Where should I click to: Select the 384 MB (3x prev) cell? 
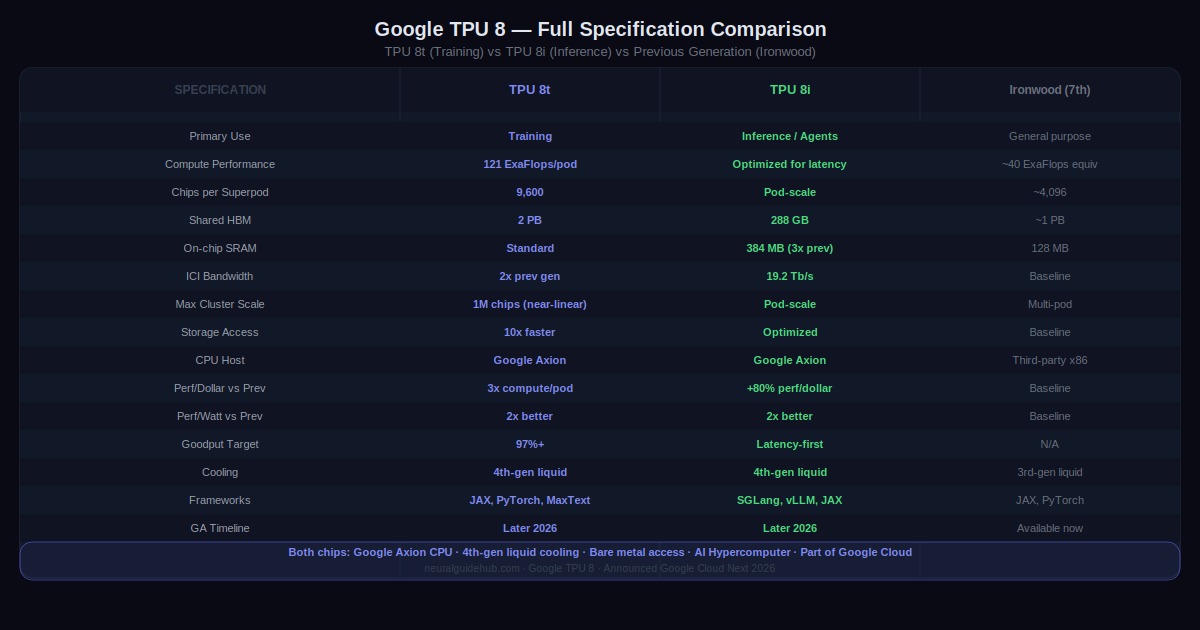[790, 248]
